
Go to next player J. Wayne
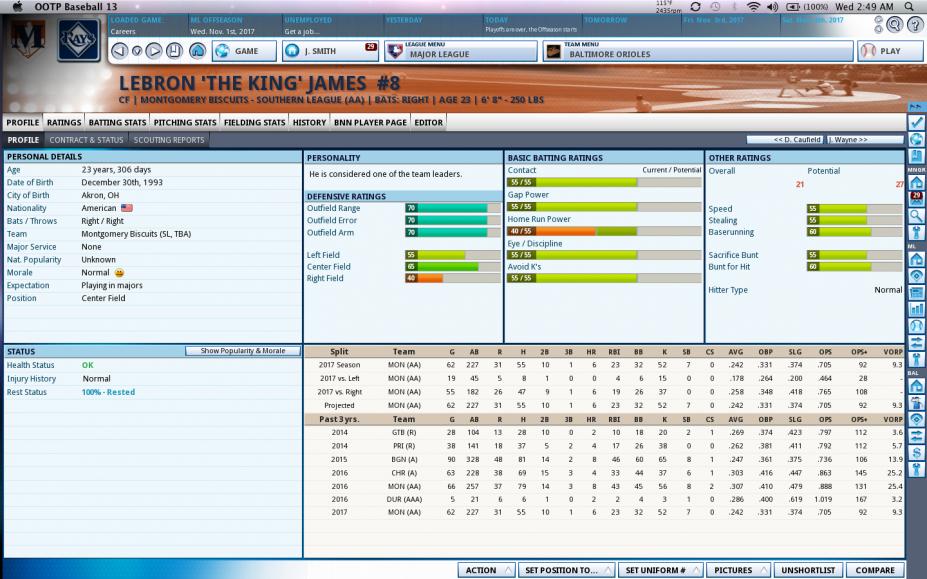tap(864, 140)
